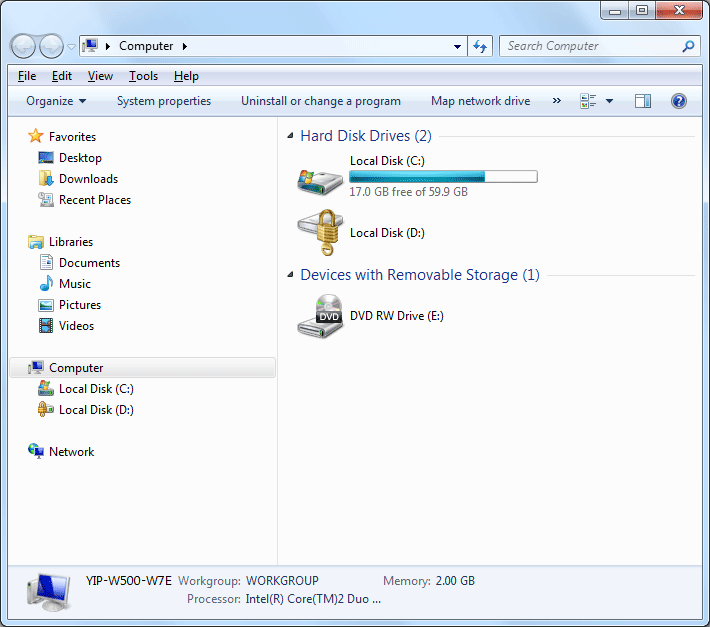Open the address bar history dropdown
The width and height of the screenshot is (710, 627).
point(457,46)
